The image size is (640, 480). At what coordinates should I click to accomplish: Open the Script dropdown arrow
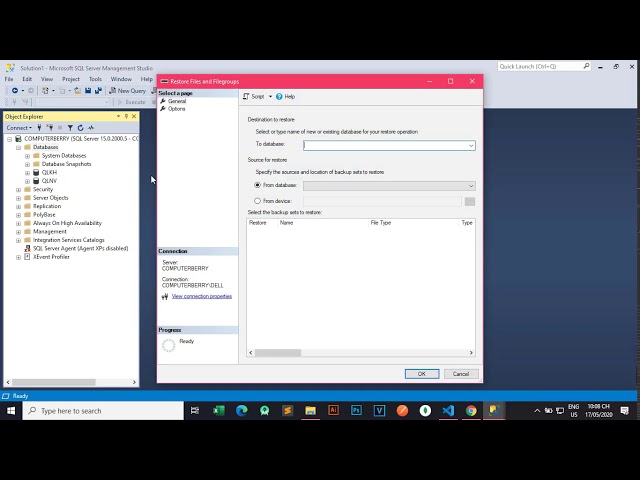pos(270,97)
